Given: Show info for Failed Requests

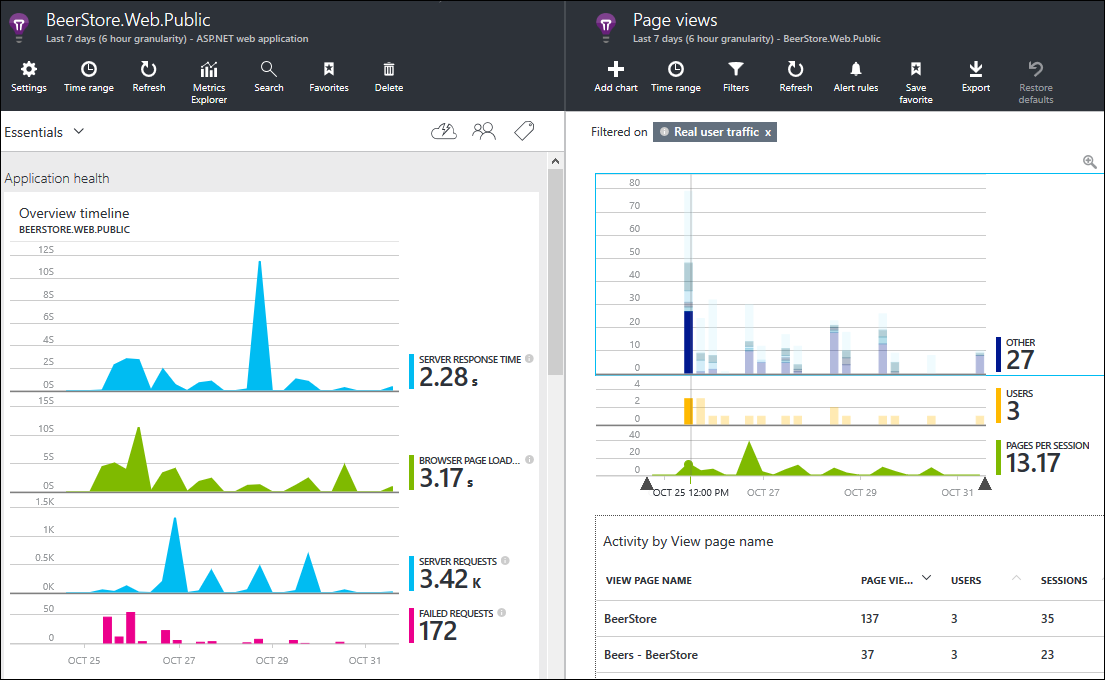Looking at the screenshot, I should 502,612.
